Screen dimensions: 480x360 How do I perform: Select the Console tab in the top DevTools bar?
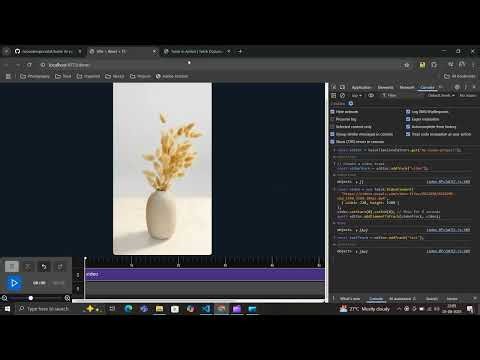[x=427, y=87]
